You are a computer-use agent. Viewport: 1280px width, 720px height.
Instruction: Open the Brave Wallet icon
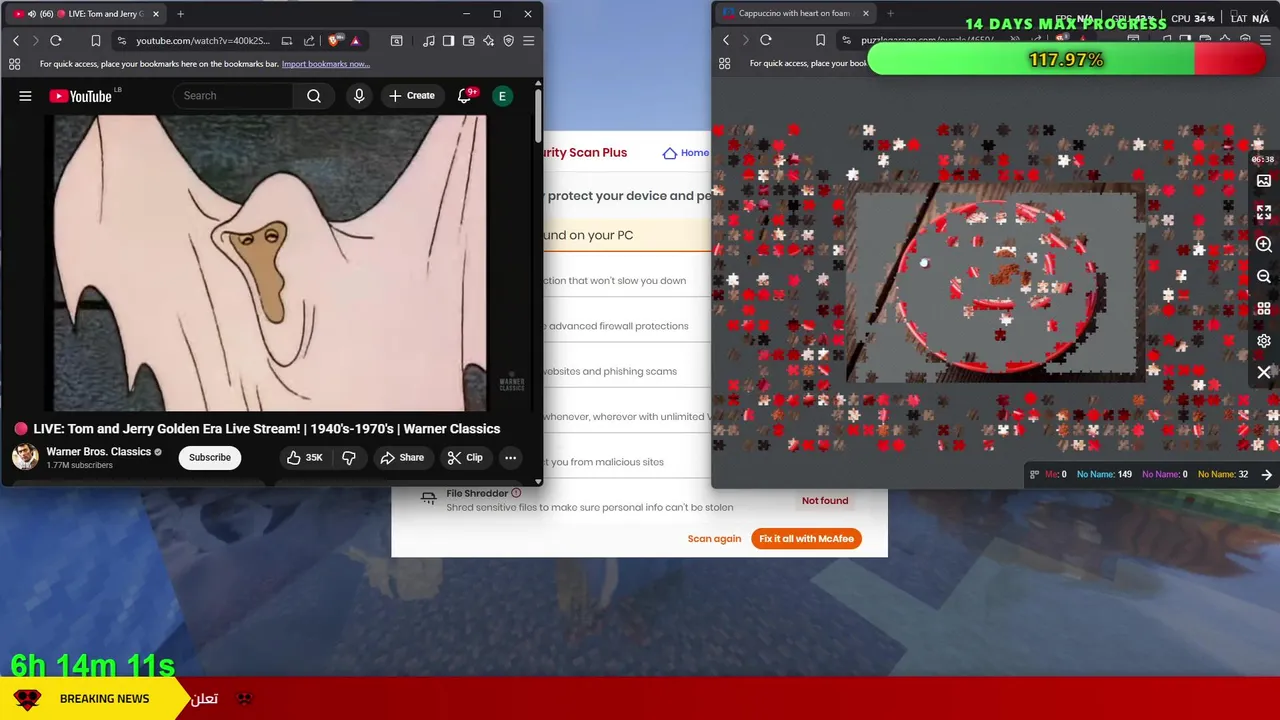pos(469,41)
